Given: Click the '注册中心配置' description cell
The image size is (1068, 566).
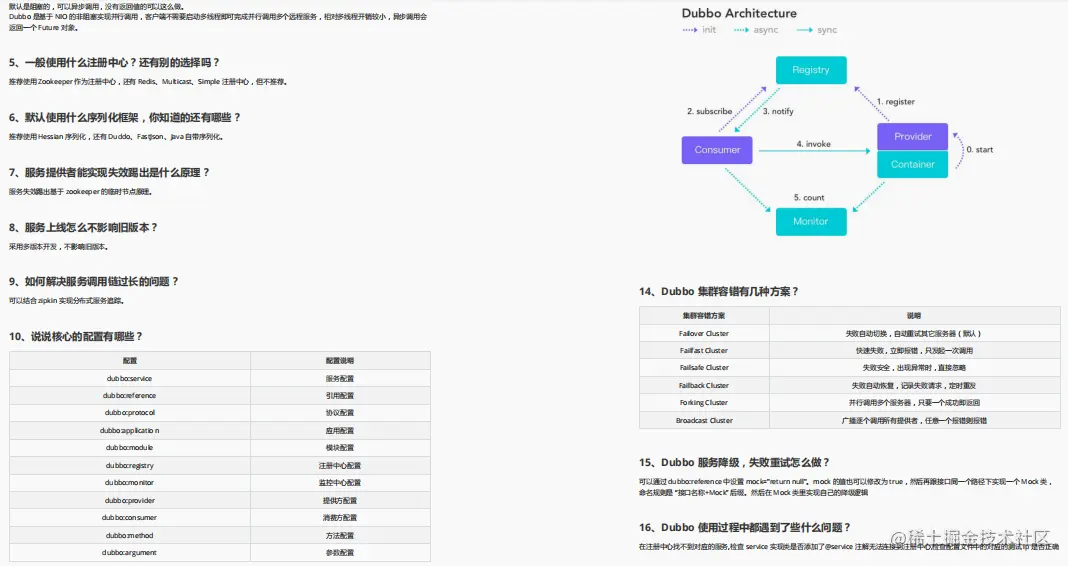Looking at the screenshot, I should [340, 465].
